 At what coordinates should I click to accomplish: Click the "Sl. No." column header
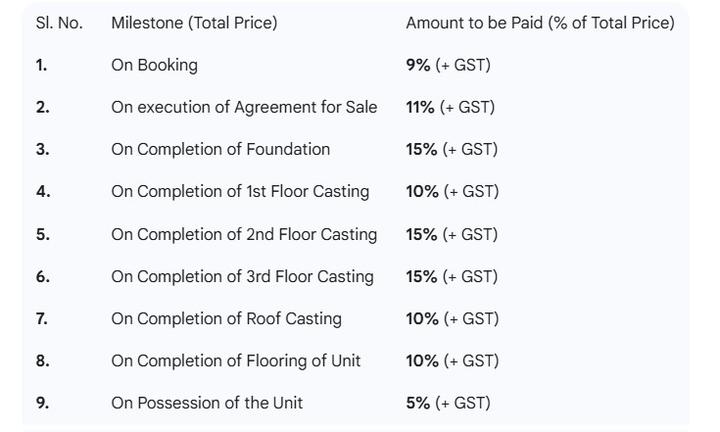point(59,23)
